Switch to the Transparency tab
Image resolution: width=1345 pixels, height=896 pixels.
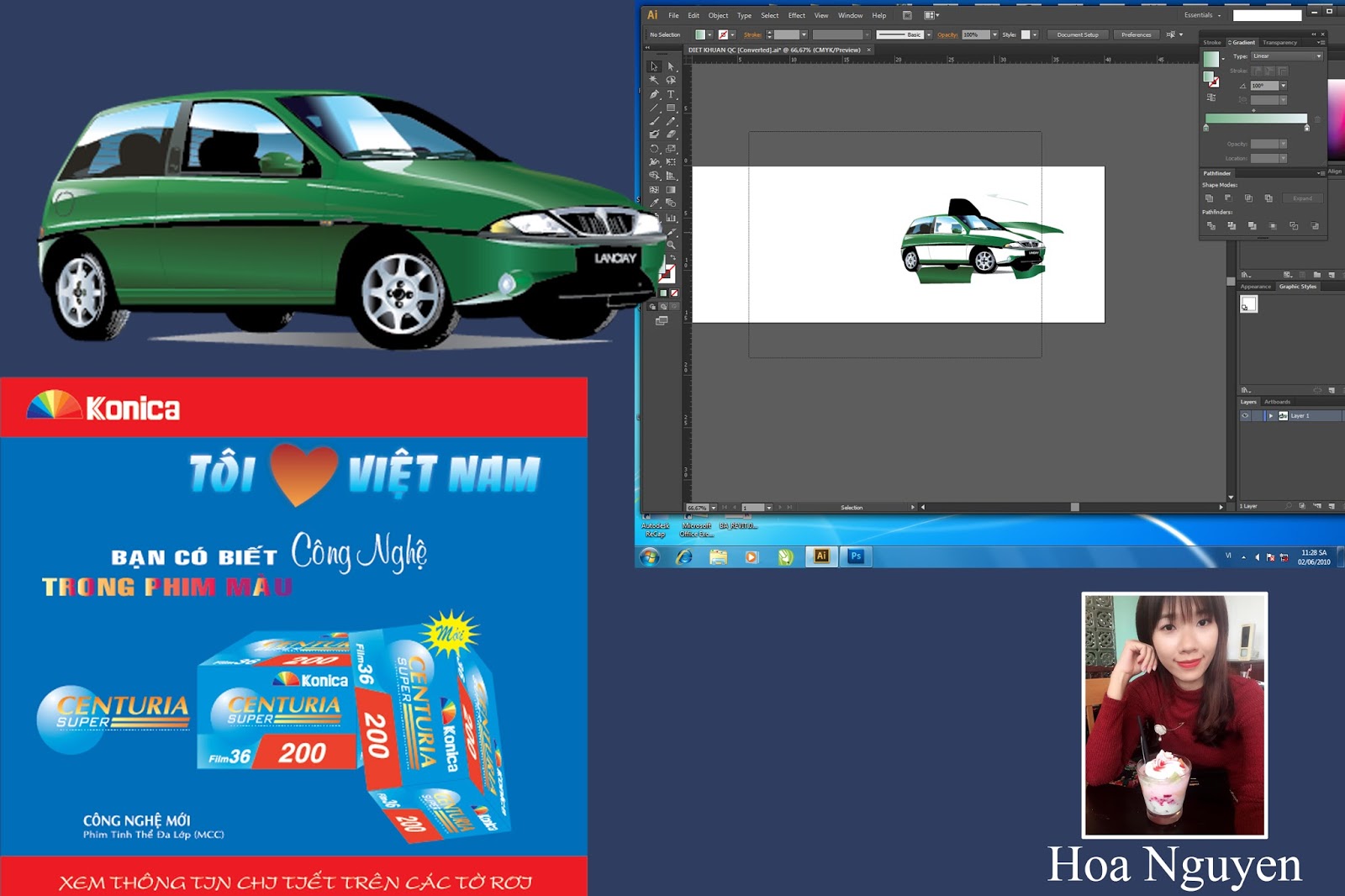point(1279,42)
